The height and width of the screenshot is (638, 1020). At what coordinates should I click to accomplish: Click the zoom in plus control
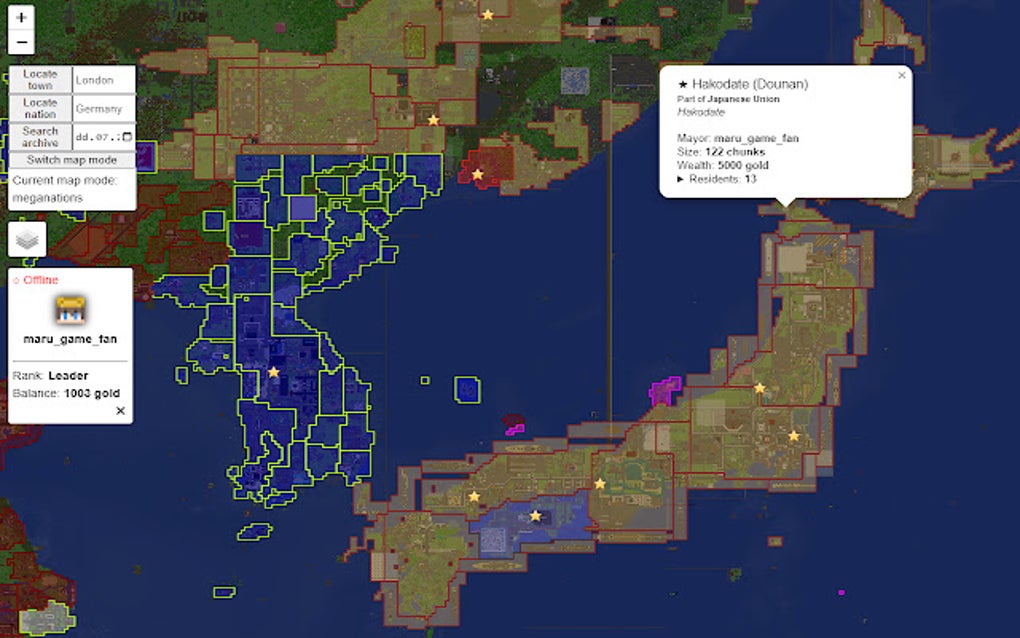tap(21, 19)
